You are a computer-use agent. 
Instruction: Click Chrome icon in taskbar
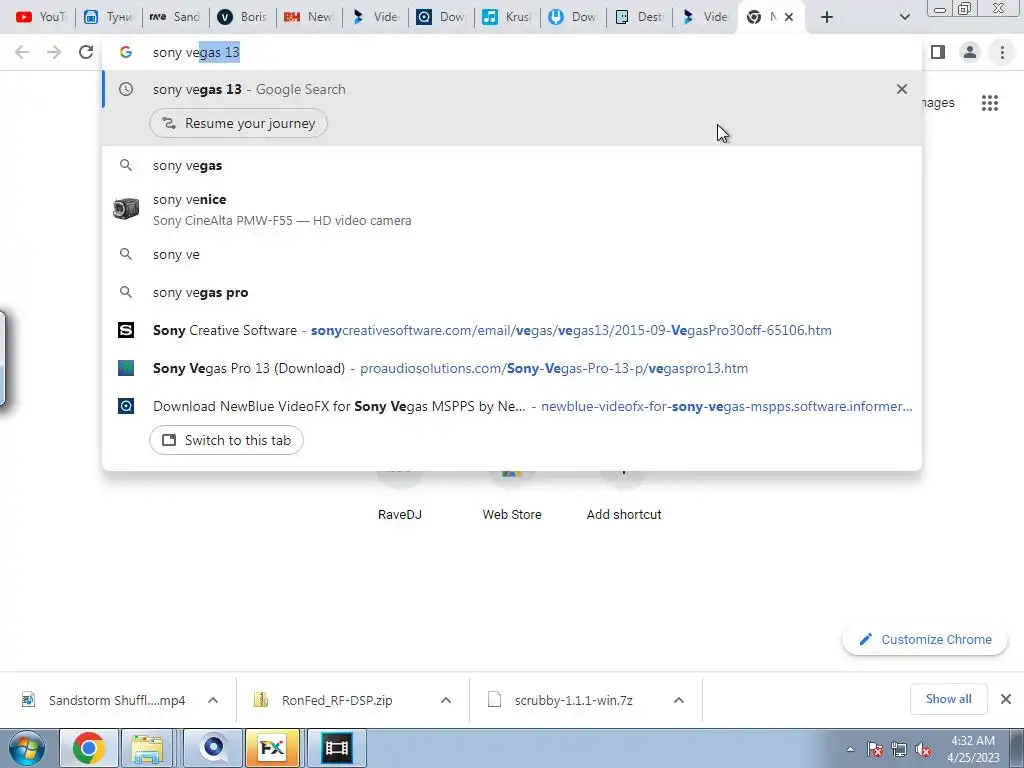tap(88, 748)
